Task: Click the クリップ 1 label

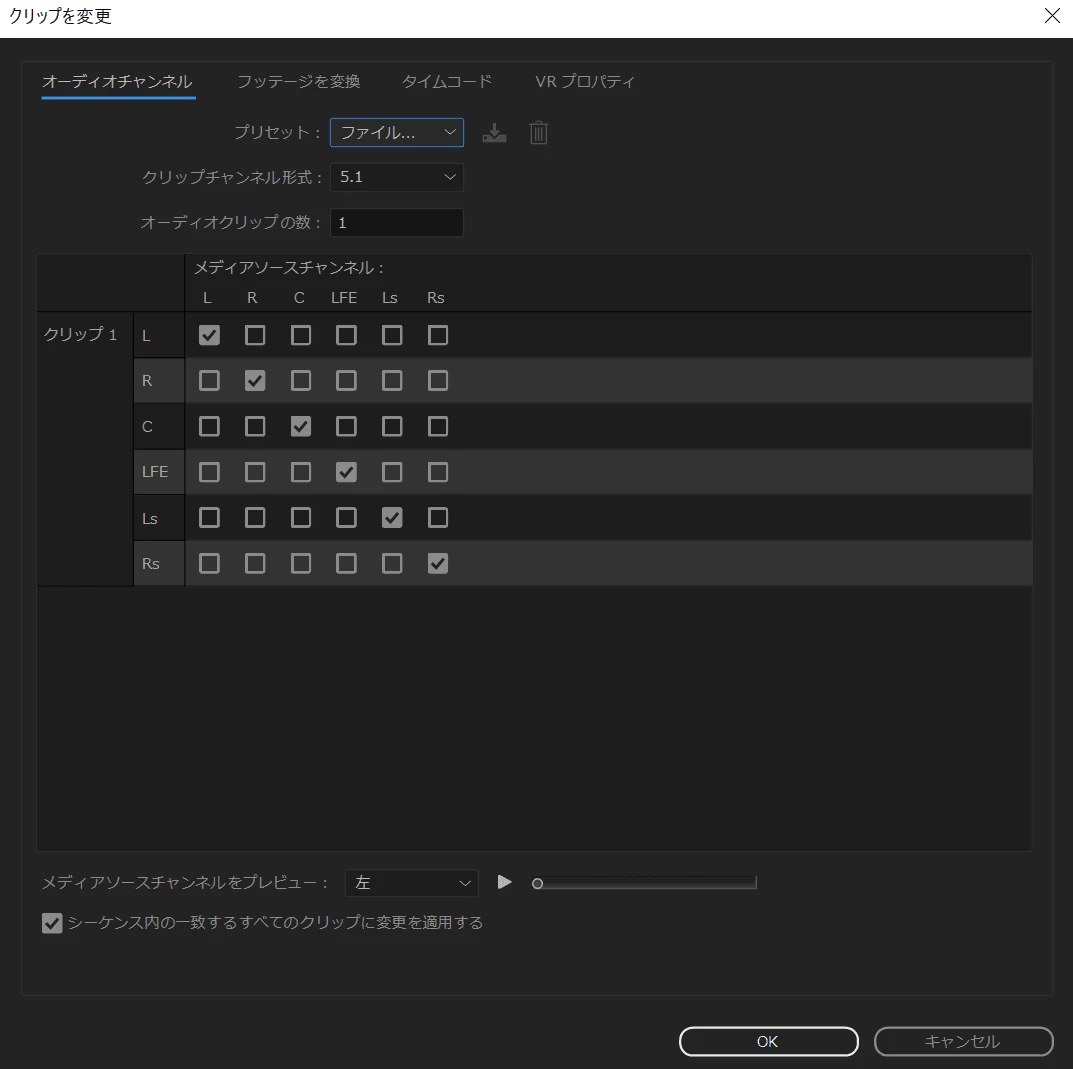Action: (x=80, y=334)
